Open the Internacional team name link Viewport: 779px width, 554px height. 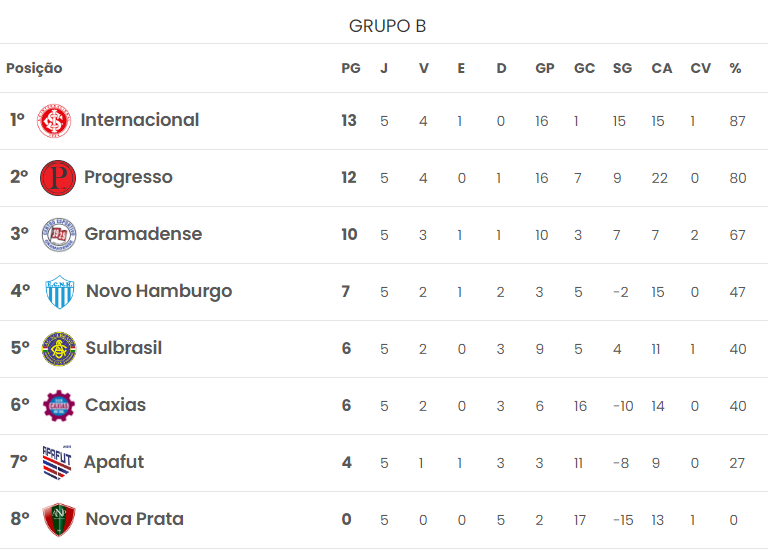click(x=140, y=120)
